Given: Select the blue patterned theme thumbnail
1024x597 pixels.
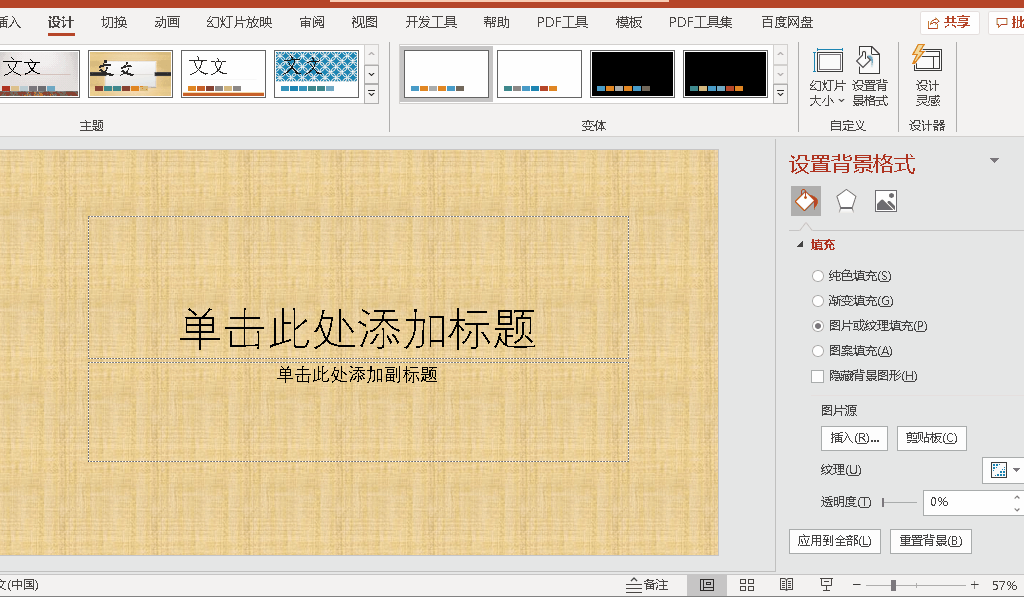Looking at the screenshot, I should click(x=316, y=73).
